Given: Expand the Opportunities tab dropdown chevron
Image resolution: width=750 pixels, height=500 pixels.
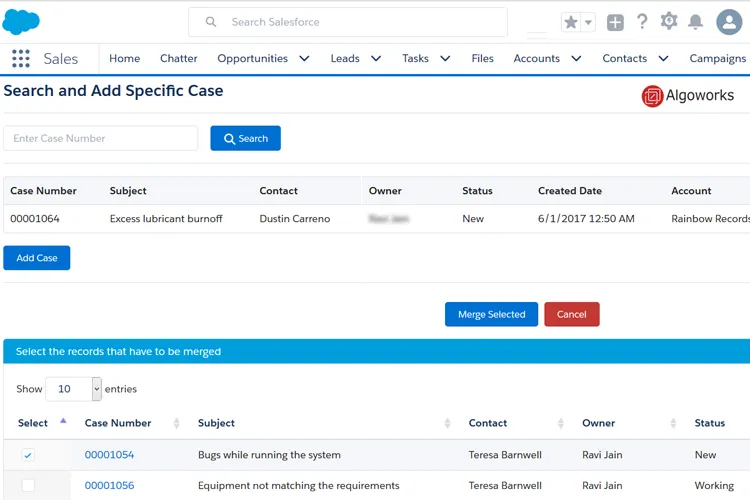Looking at the screenshot, I should pyautogui.click(x=304, y=58).
